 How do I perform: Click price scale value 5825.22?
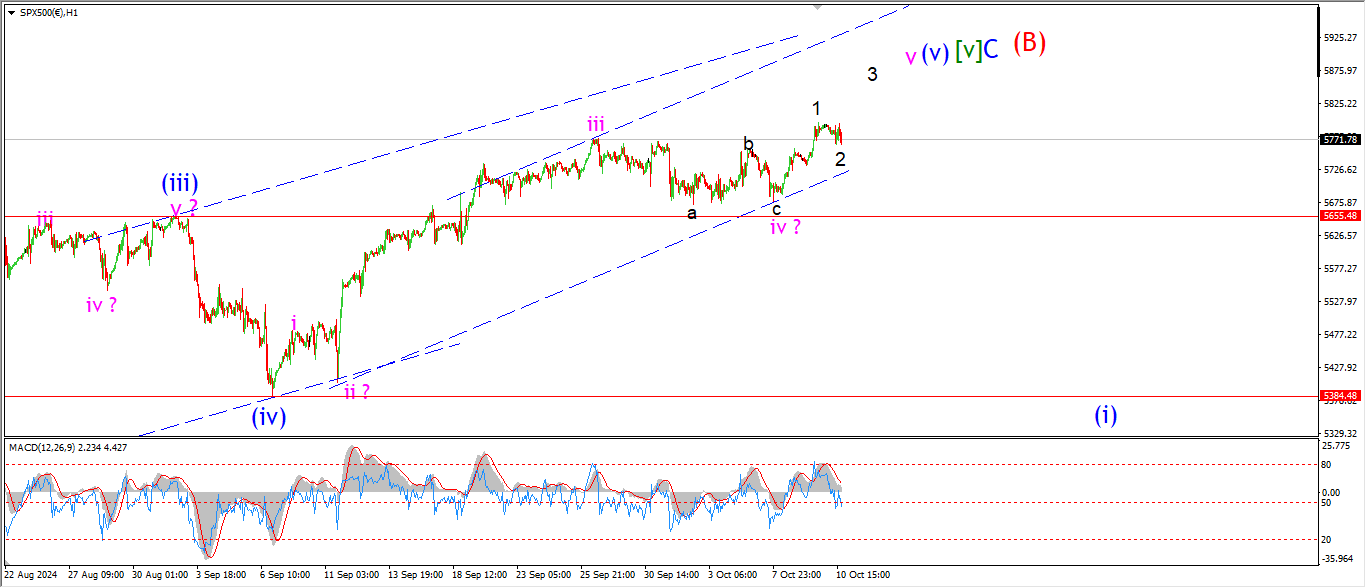coord(1340,104)
